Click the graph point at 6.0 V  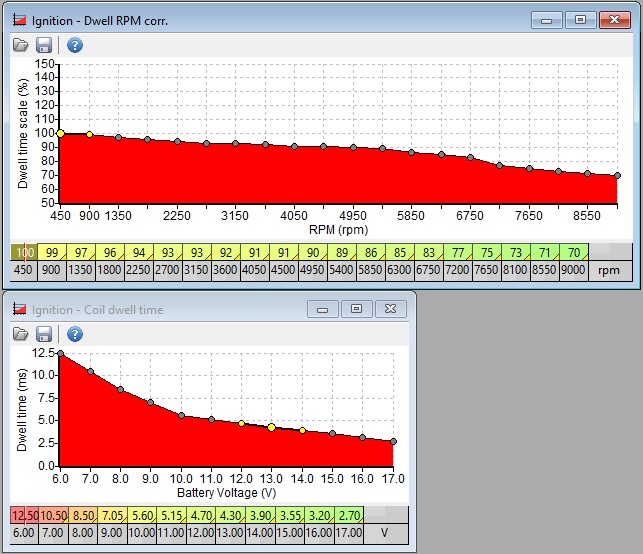[x=61, y=353]
